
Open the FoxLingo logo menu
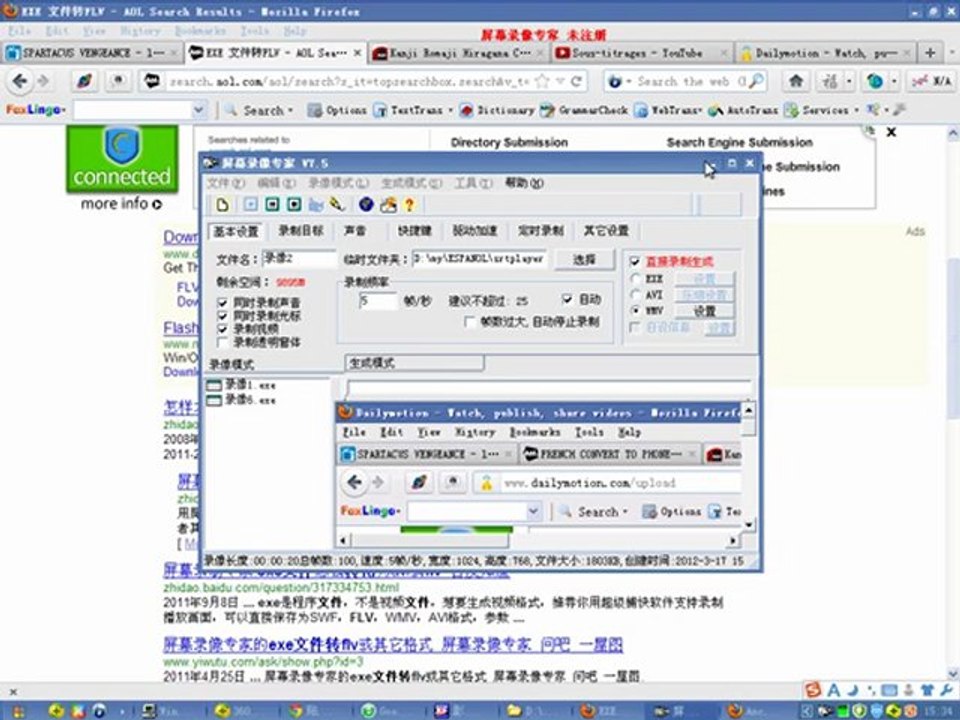pos(35,110)
